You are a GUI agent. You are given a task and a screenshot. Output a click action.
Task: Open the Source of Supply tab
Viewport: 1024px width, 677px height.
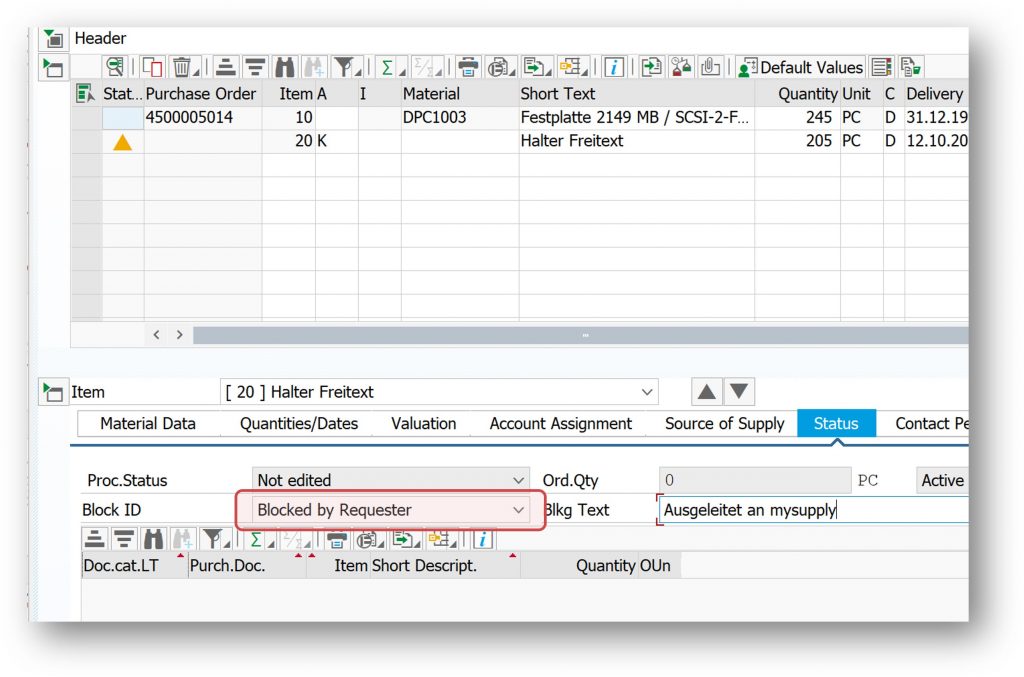click(724, 424)
